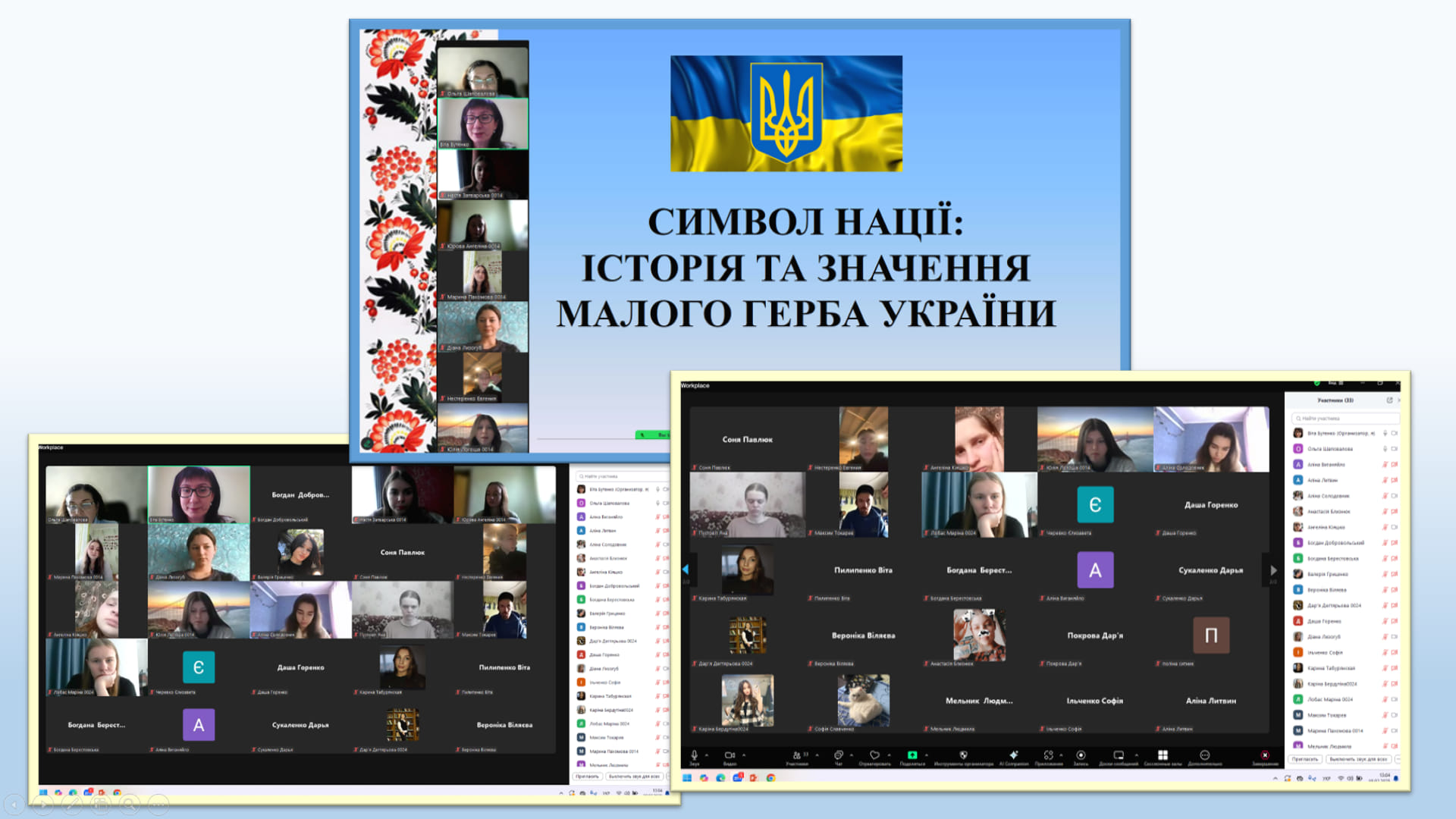Screen dimensions: 1456x819
Task: Go to previous gallery page arrow
Action: [x=686, y=570]
